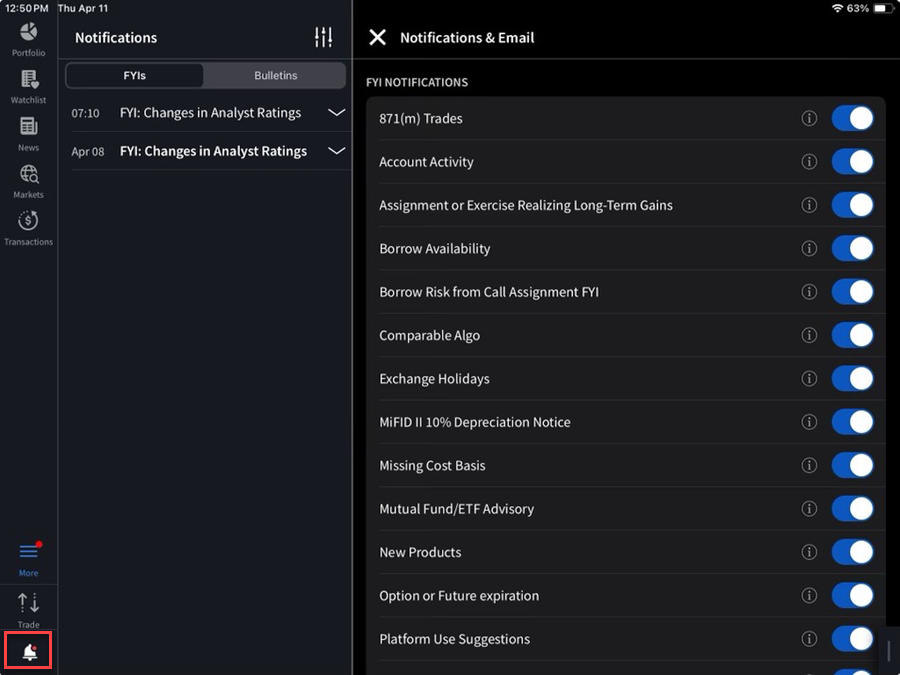
Task: Show info for Comparable Algo
Action: click(x=809, y=335)
